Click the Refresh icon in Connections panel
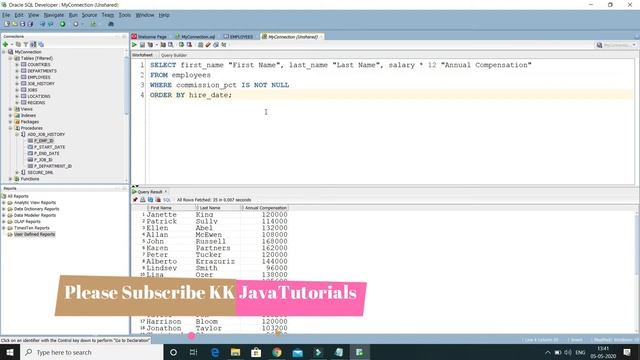This screenshot has width=640, height=360. click(x=18, y=44)
